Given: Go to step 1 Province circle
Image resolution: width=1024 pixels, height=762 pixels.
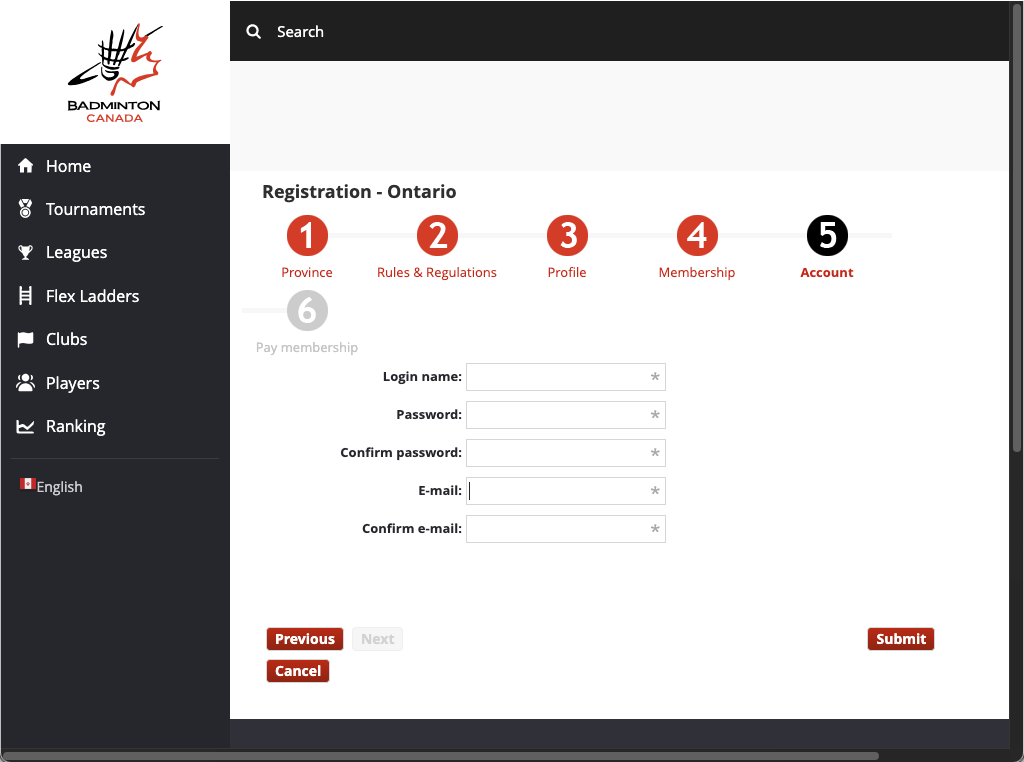Looking at the screenshot, I should (307, 236).
